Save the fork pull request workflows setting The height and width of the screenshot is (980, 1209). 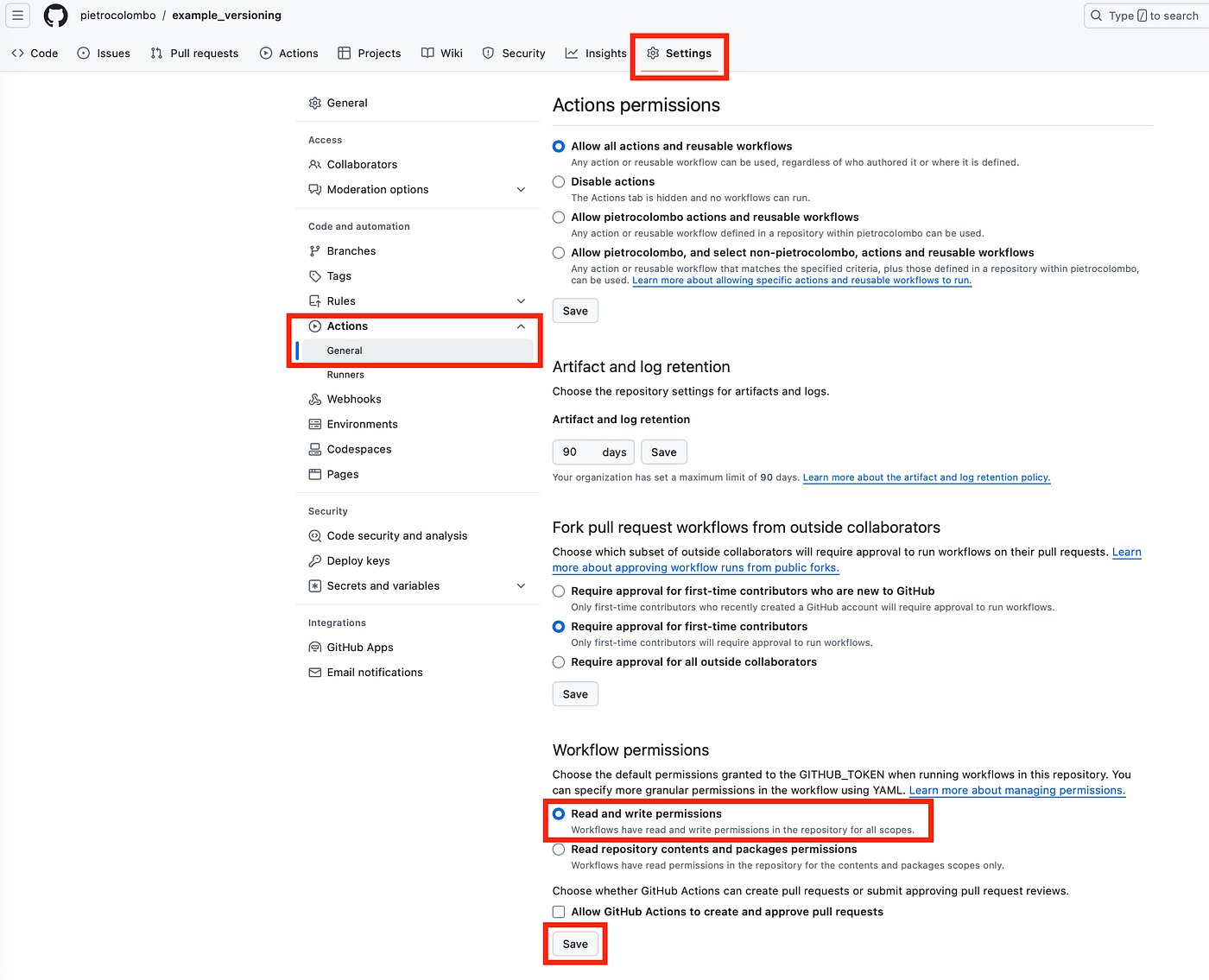[x=575, y=694]
